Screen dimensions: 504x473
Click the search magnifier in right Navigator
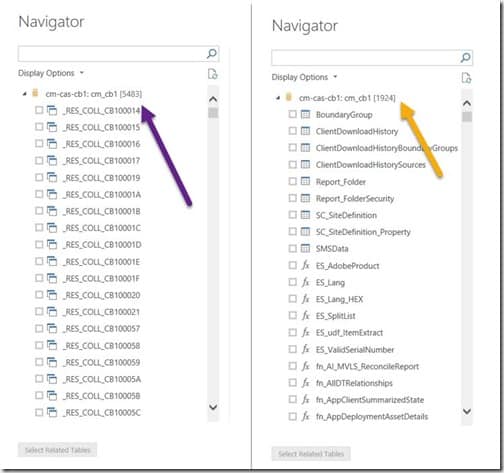pos(465,57)
